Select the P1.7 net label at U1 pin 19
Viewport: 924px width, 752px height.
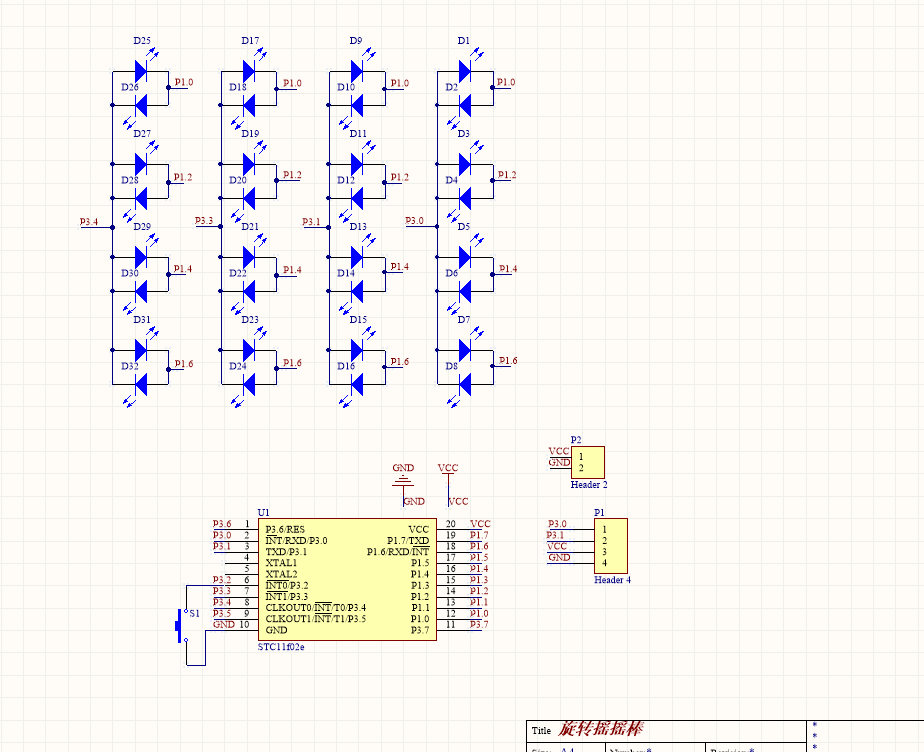coord(479,535)
